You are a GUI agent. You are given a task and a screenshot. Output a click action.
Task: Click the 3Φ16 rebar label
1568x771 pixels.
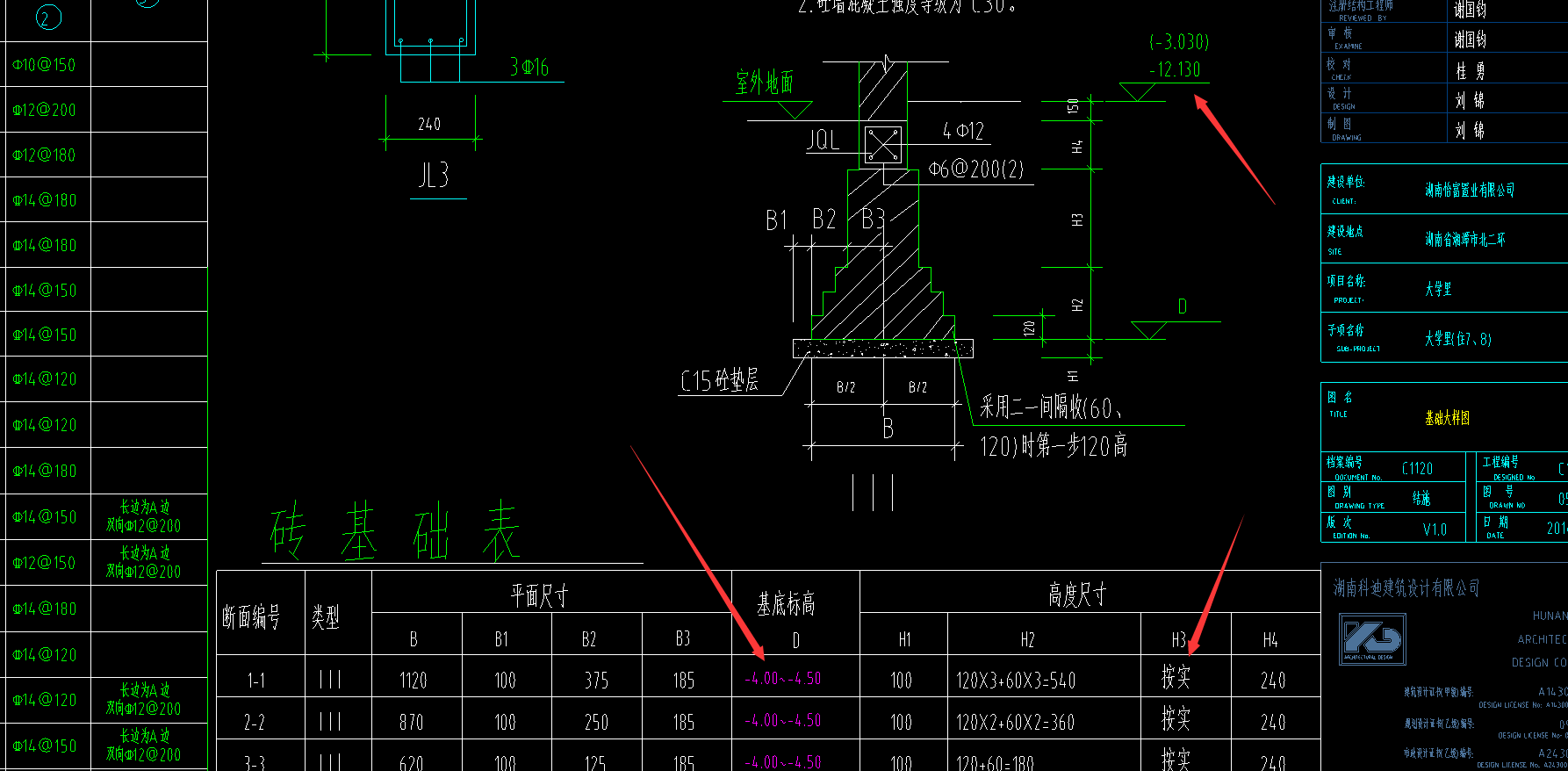(529, 68)
